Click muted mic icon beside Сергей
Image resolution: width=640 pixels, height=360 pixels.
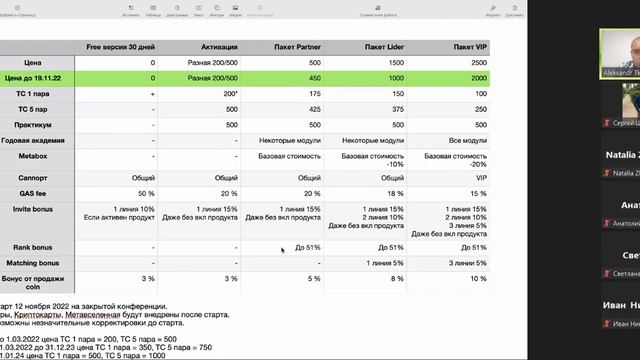coord(607,122)
